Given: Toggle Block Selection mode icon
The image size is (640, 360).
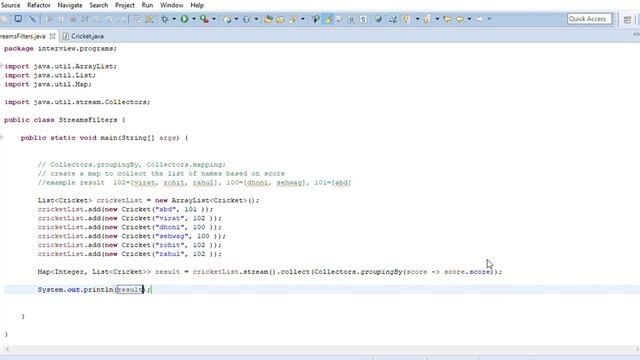Looking at the screenshot, I should (351, 19).
